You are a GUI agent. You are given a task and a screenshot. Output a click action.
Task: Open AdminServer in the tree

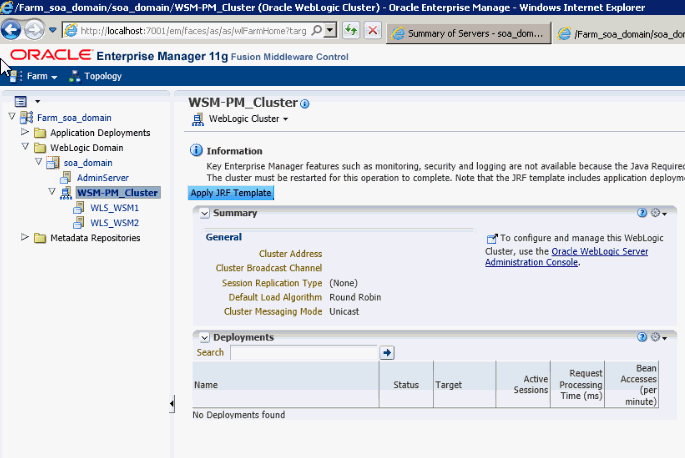click(x=103, y=177)
